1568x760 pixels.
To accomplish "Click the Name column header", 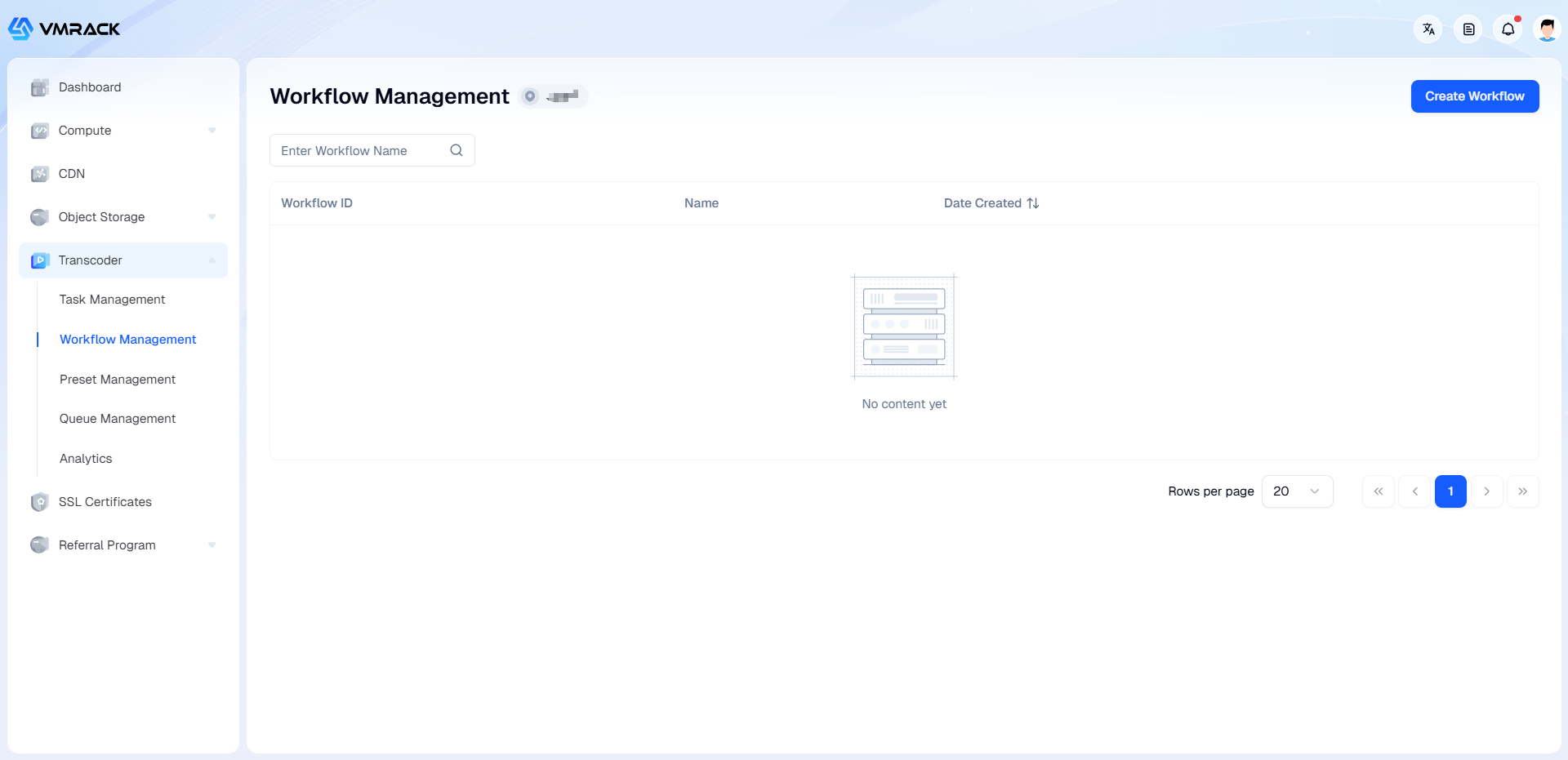I will [x=702, y=203].
